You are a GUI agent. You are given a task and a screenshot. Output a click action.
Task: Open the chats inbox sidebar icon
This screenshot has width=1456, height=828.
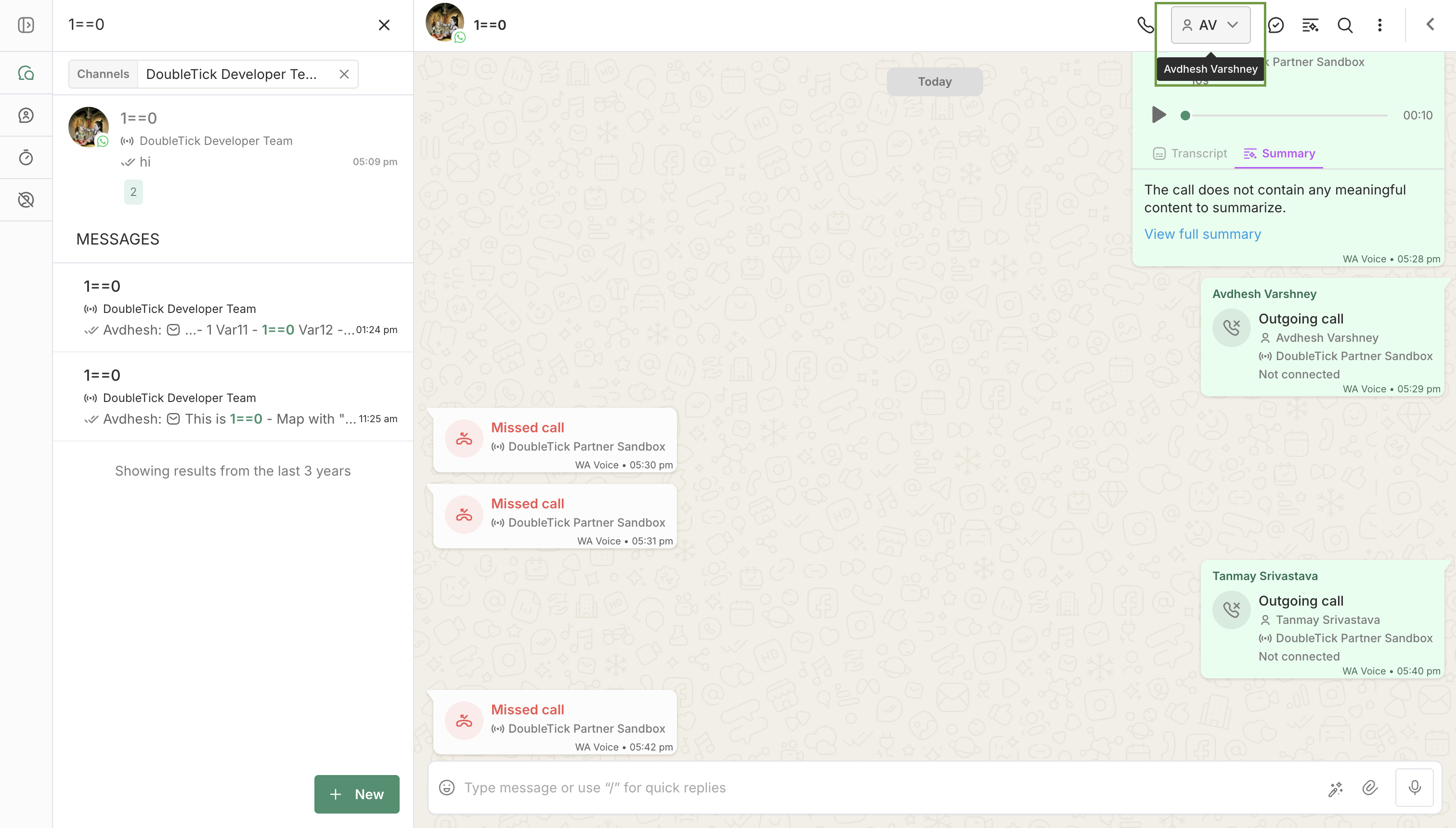tap(26, 73)
